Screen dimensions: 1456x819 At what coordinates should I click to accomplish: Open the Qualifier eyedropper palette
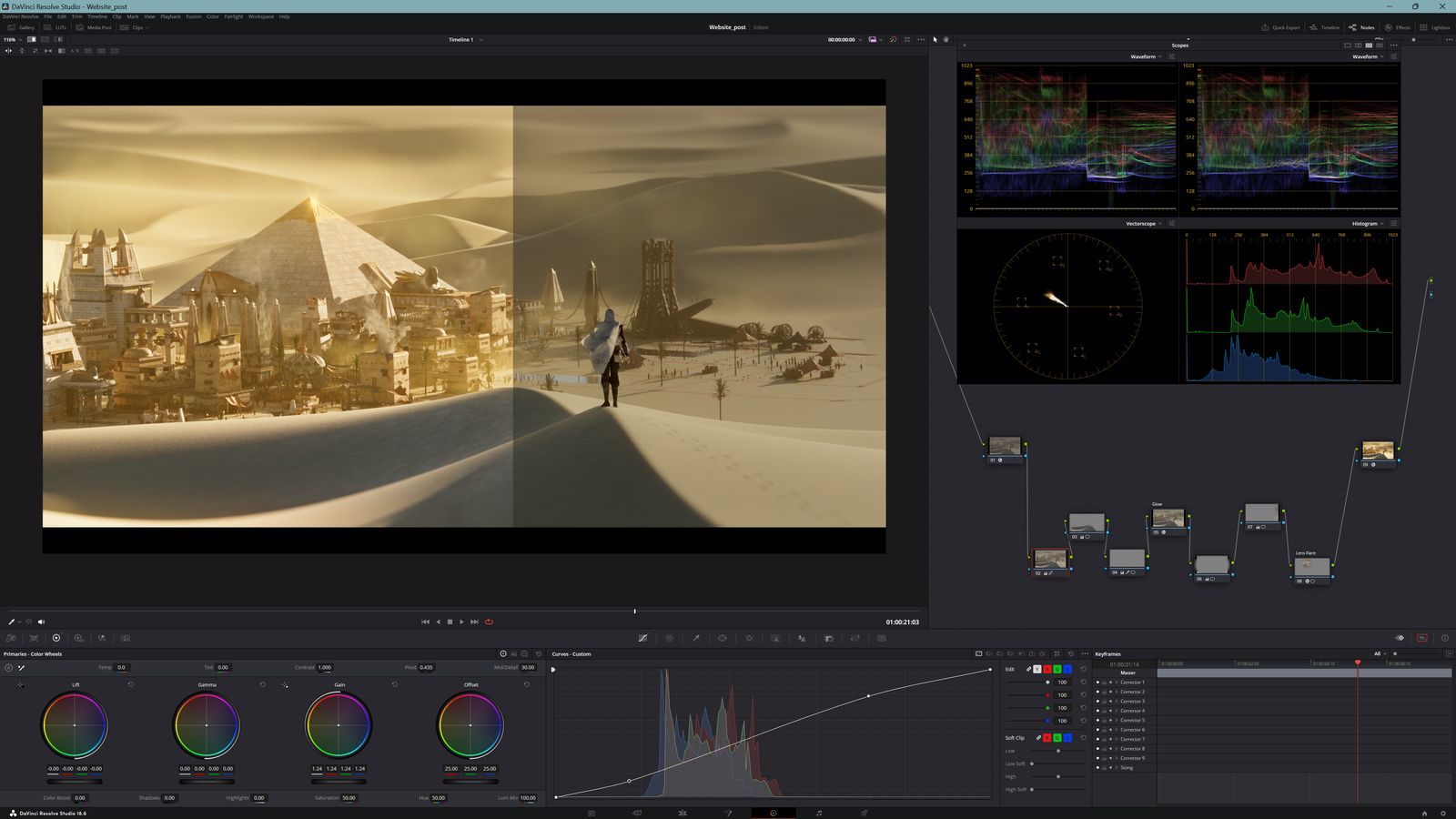coord(696,638)
